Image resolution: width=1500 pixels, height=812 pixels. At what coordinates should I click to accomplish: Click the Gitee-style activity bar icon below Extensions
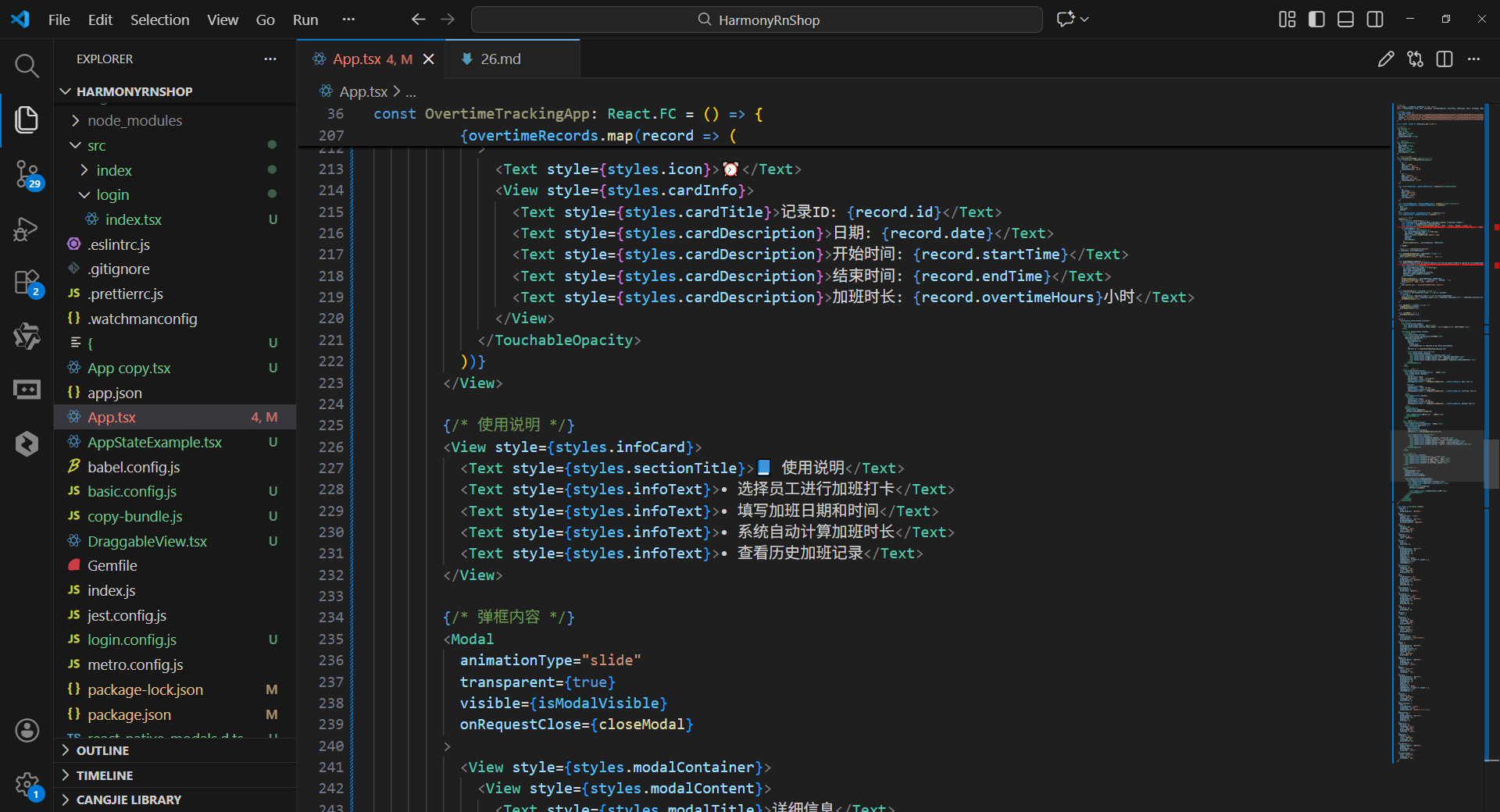click(27, 337)
